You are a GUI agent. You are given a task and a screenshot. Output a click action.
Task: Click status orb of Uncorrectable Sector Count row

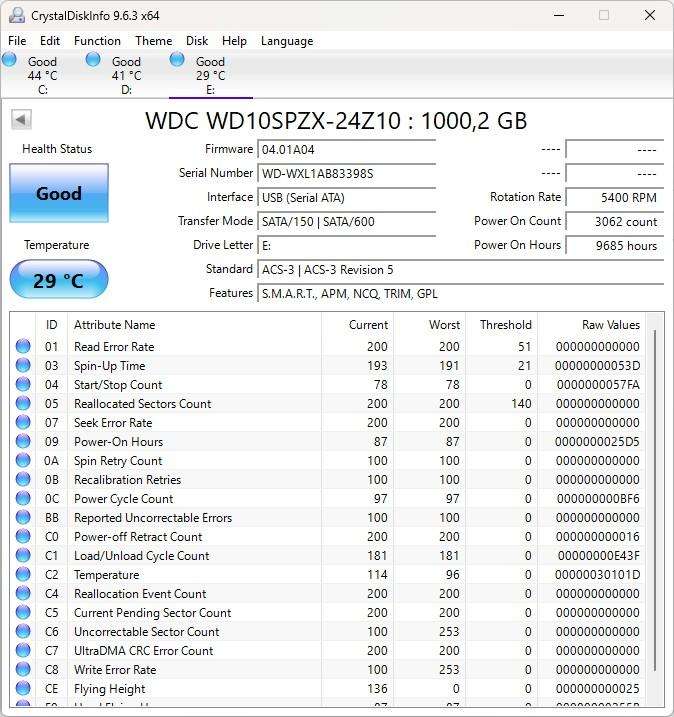(23, 631)
